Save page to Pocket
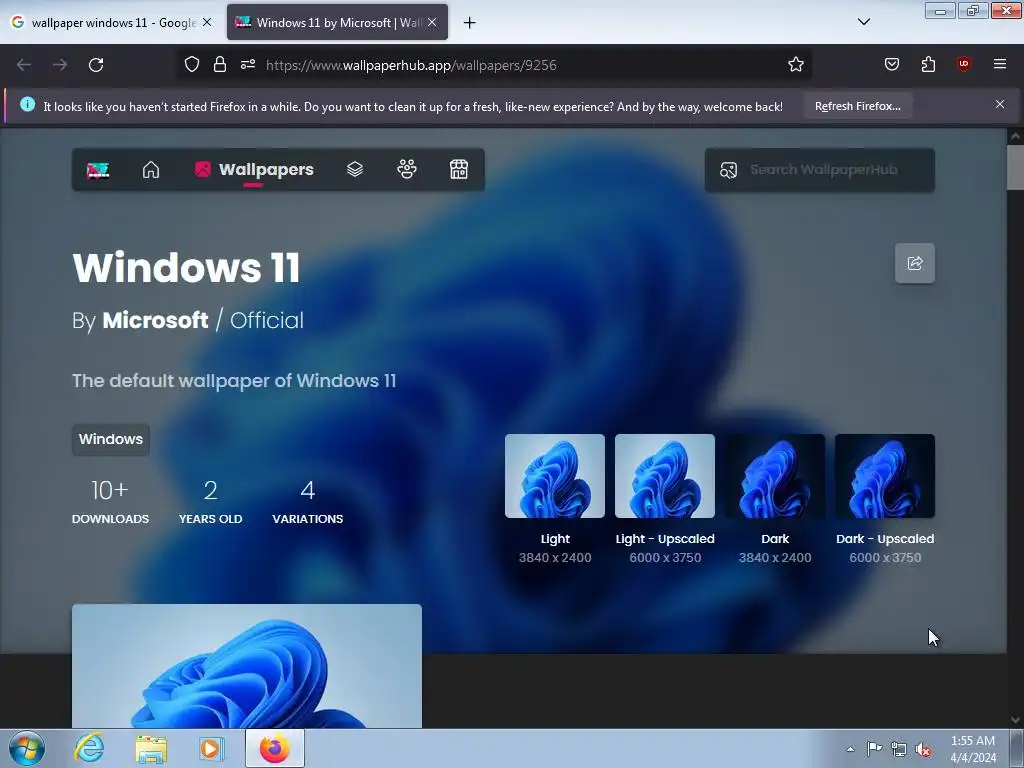 tap(892, 64)
